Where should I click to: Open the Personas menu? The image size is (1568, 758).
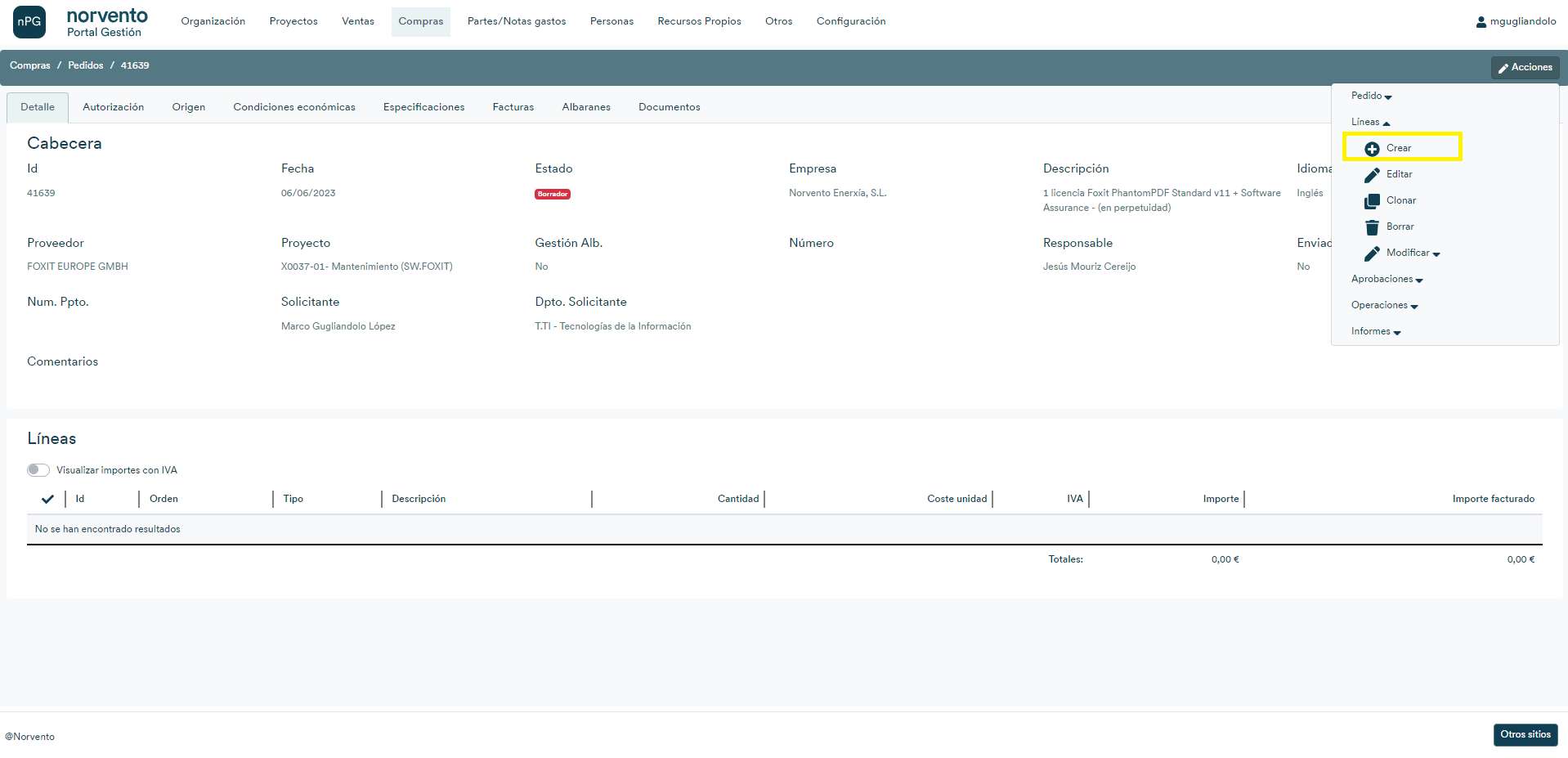[612, 21]
